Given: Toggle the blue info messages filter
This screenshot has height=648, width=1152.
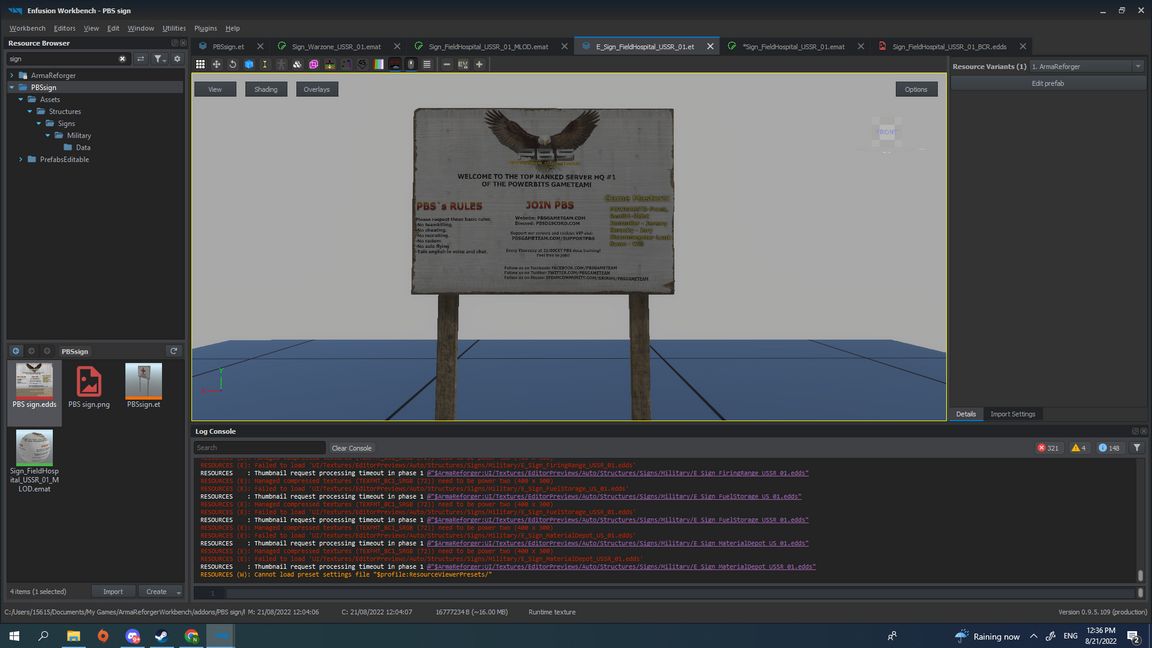Looking at the screenshot, I should [x=1109, y=448].
